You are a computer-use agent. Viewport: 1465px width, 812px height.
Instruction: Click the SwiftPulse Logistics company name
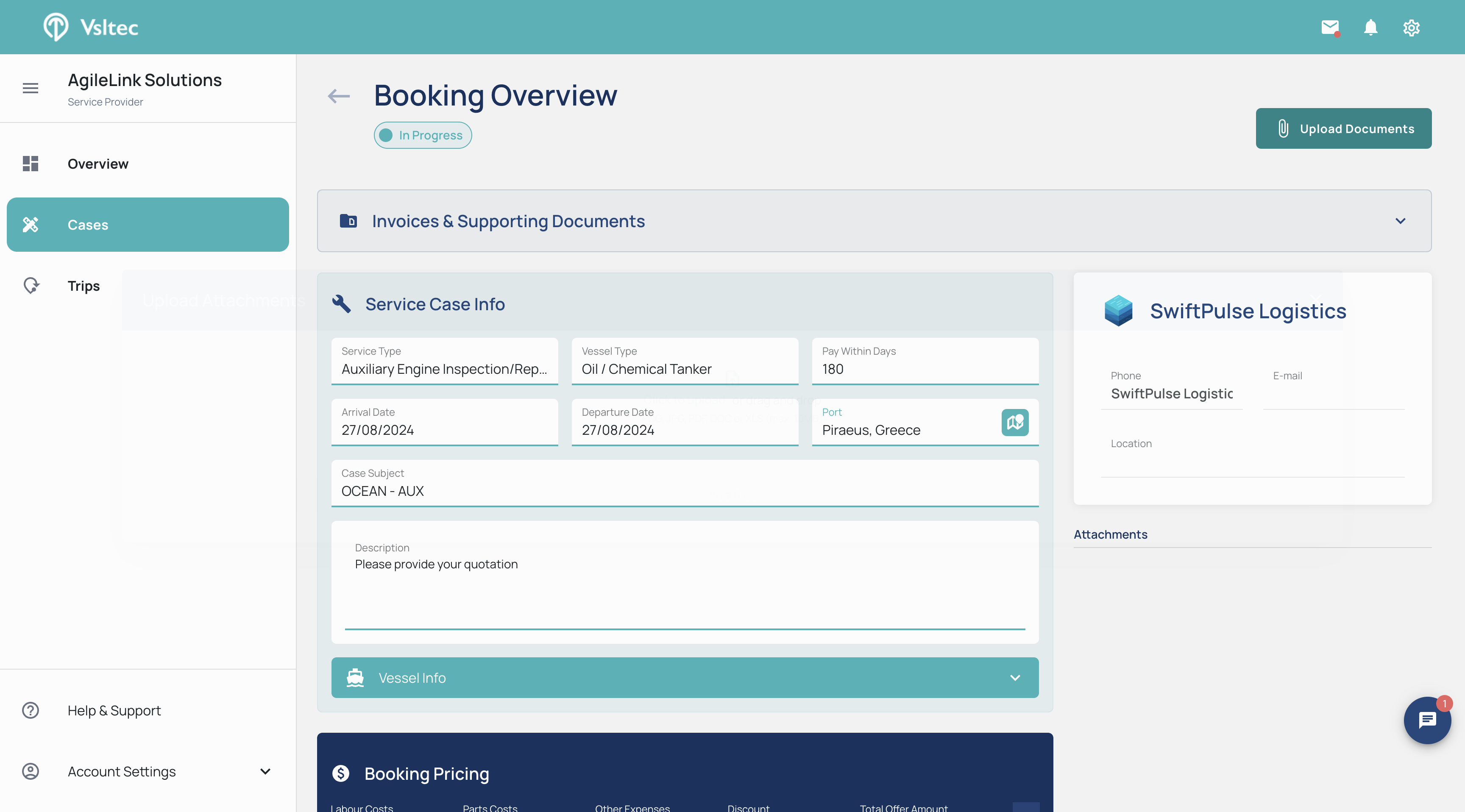coord(1248,311)
